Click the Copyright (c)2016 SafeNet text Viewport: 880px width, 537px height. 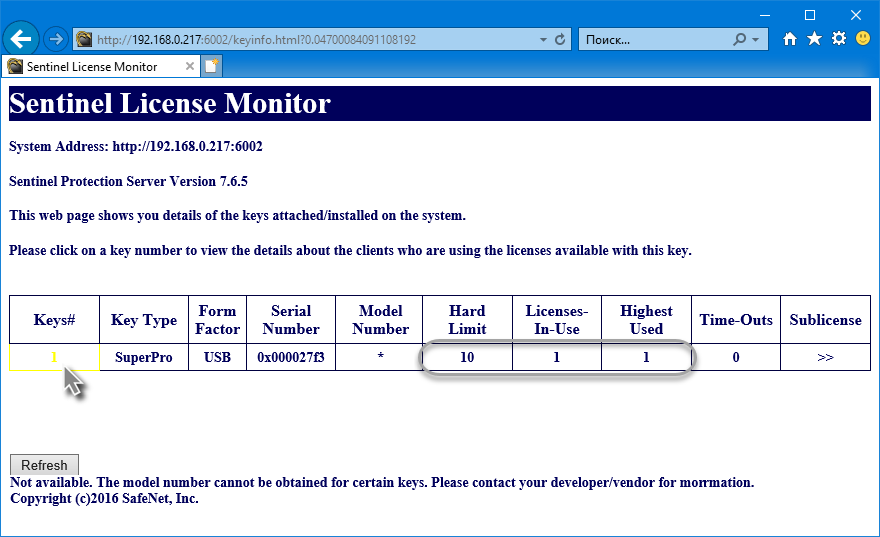[104, 498]
